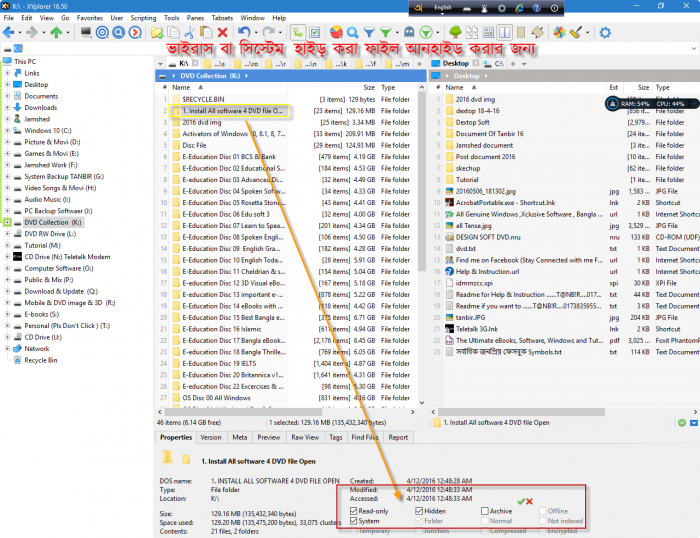This screenshot has width=700, height=538.
Task: Click the green funnel filter icon
Action: pos(385,32)
